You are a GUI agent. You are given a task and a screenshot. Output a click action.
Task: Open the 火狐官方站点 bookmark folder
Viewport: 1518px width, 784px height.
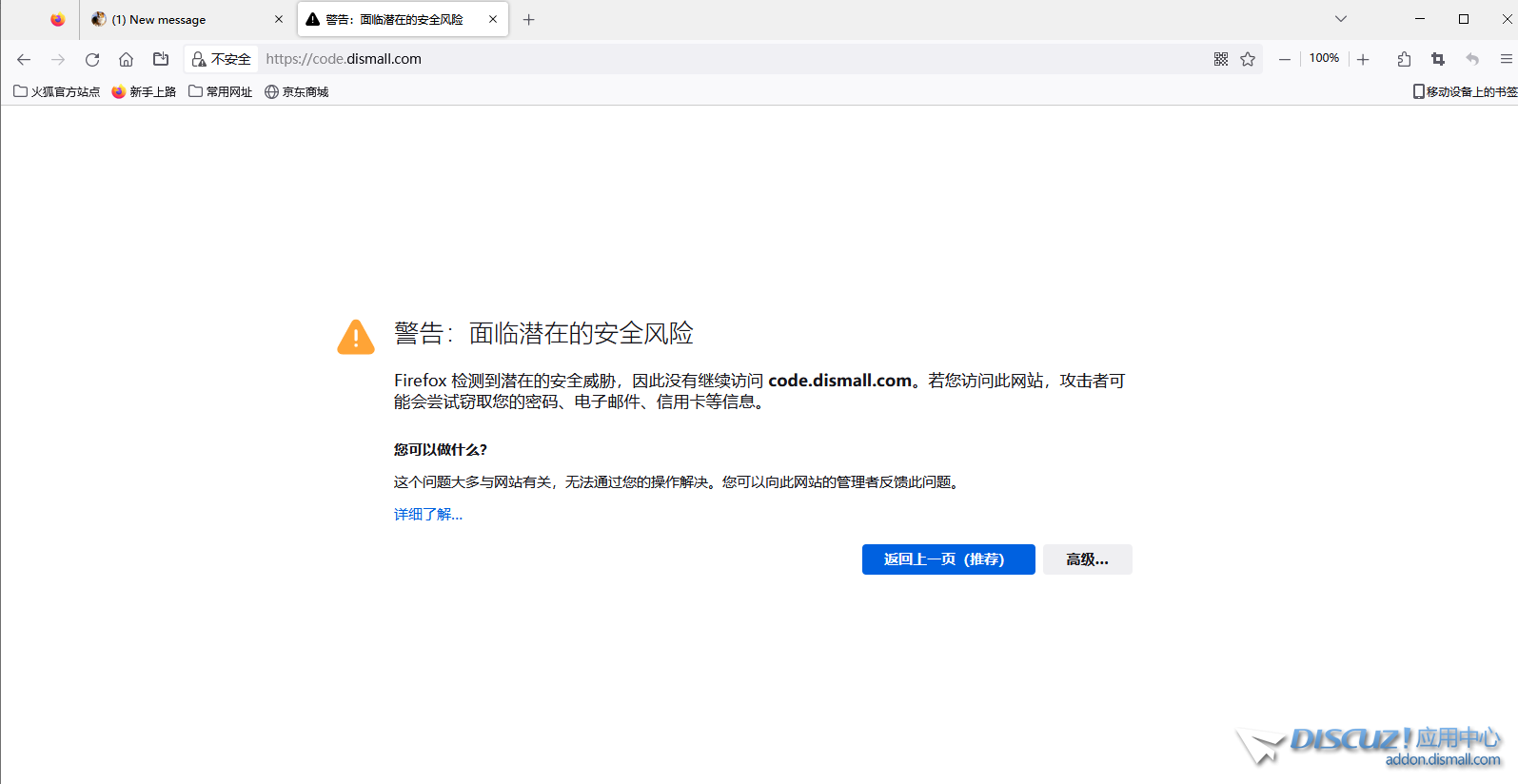point(57,91)
